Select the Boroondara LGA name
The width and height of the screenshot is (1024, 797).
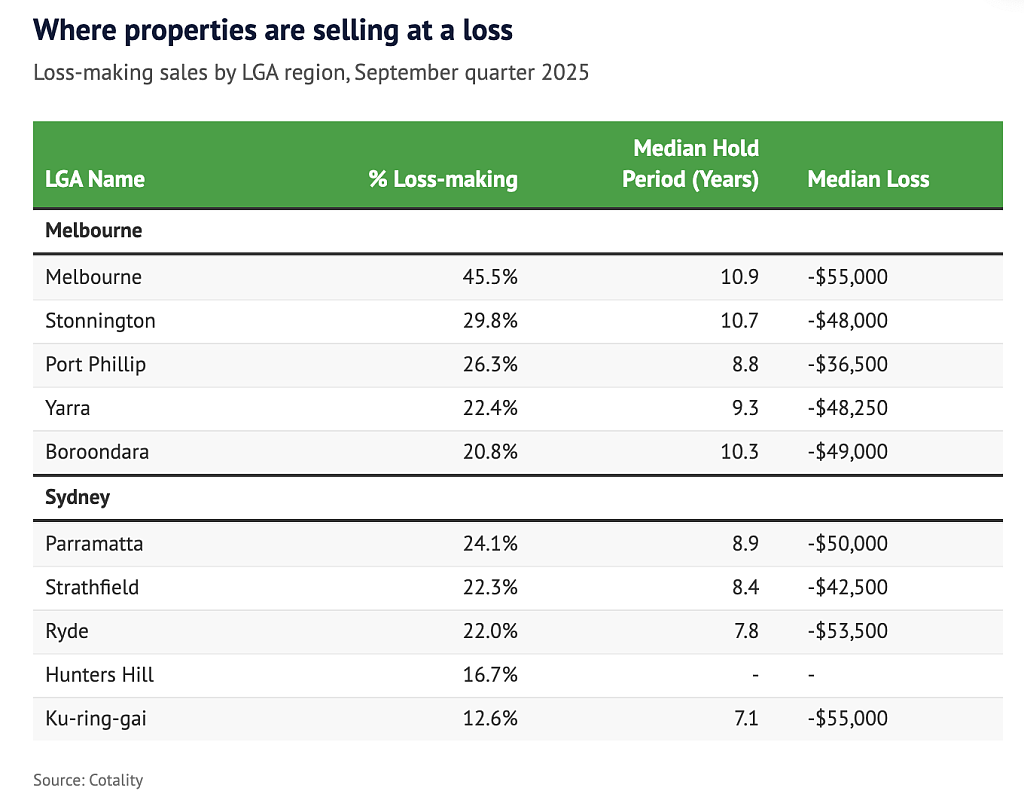[97, 452]
